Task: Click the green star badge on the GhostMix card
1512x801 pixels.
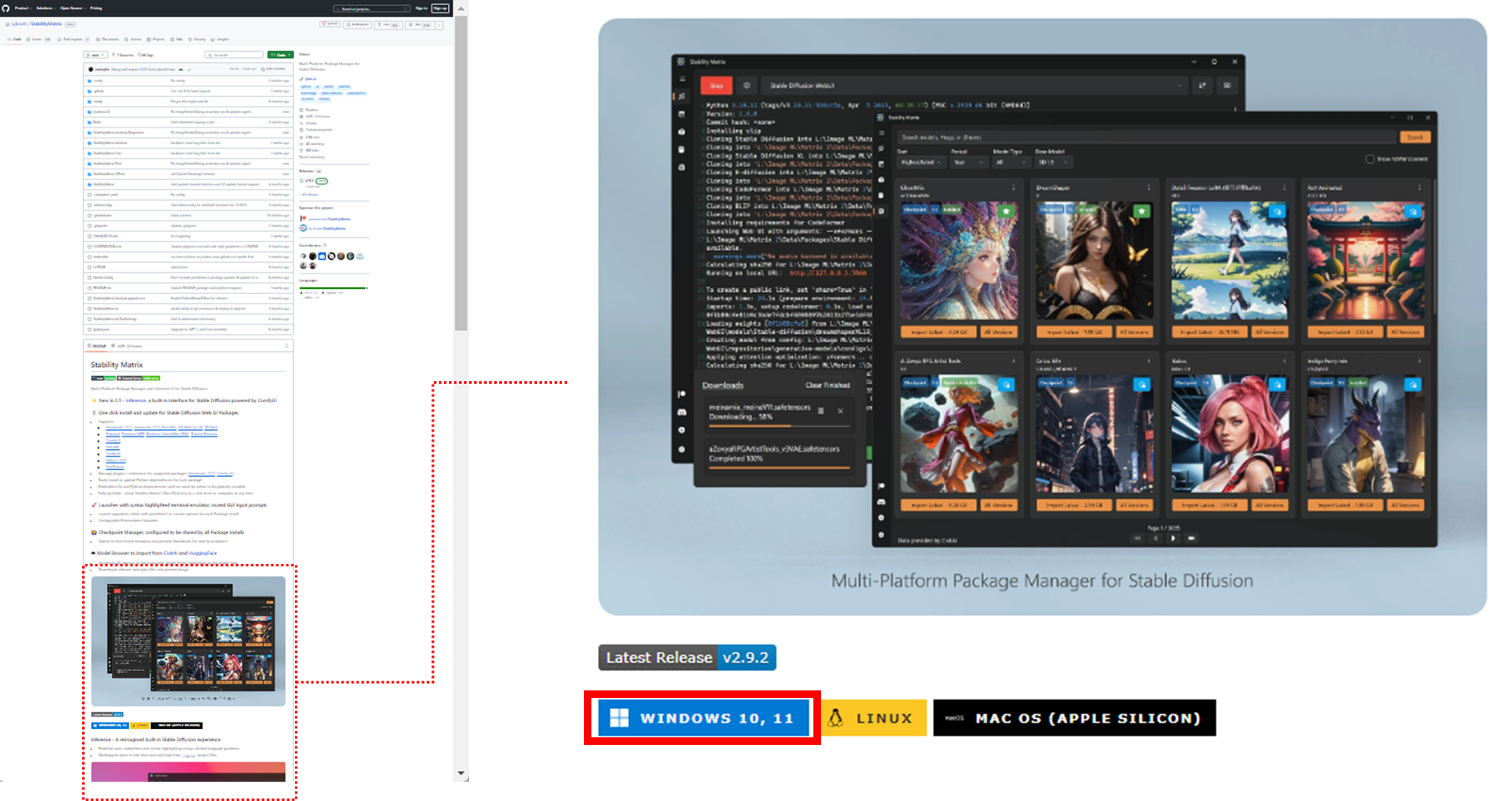Action: [x=1006, y=211]
